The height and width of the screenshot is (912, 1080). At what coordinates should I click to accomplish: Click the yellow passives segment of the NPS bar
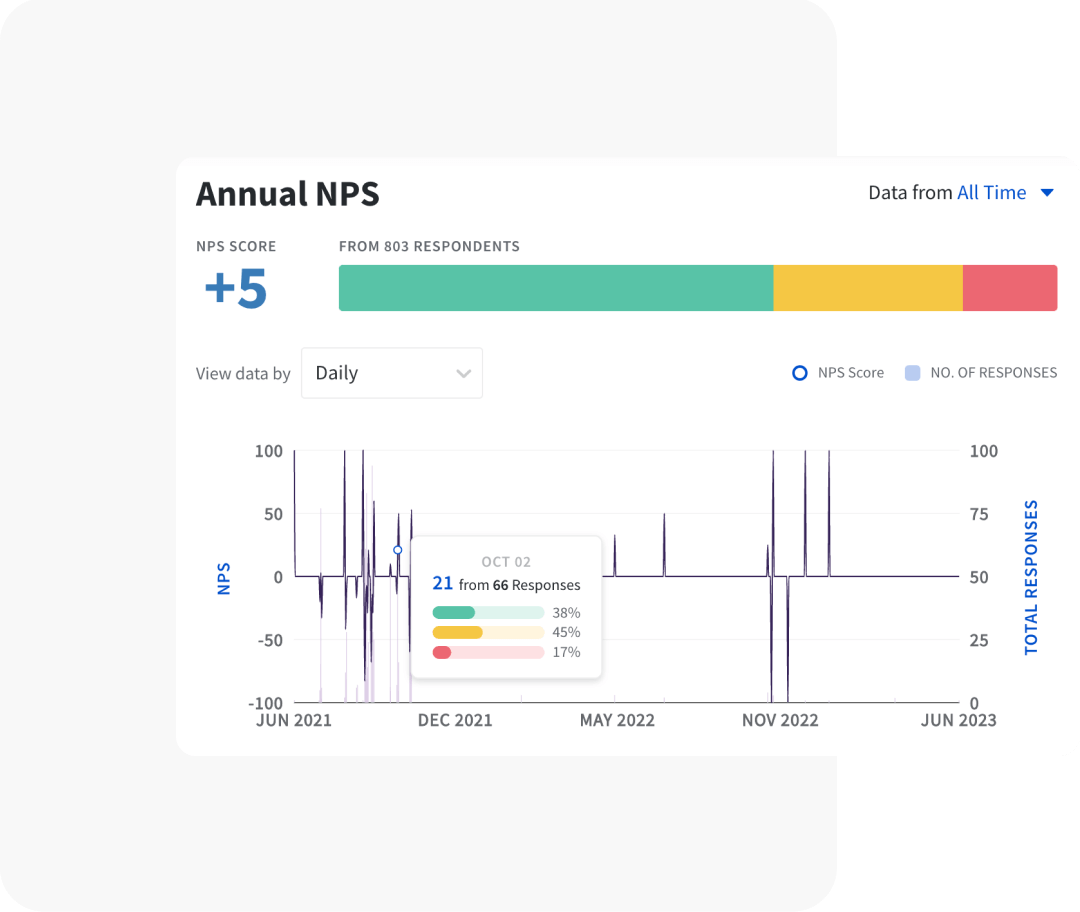click(868, 287)
